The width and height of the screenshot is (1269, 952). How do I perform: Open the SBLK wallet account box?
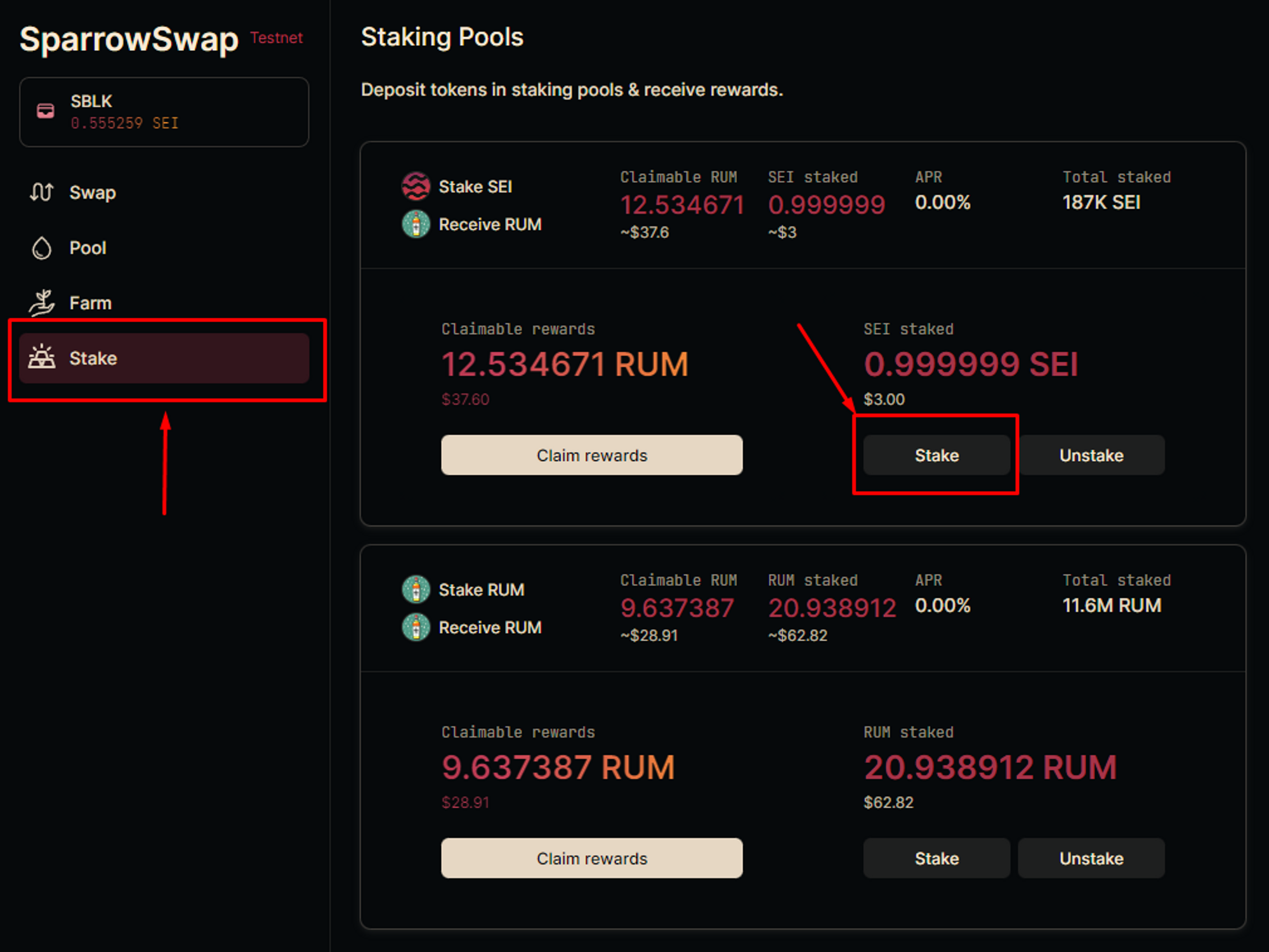pos(164,112)
